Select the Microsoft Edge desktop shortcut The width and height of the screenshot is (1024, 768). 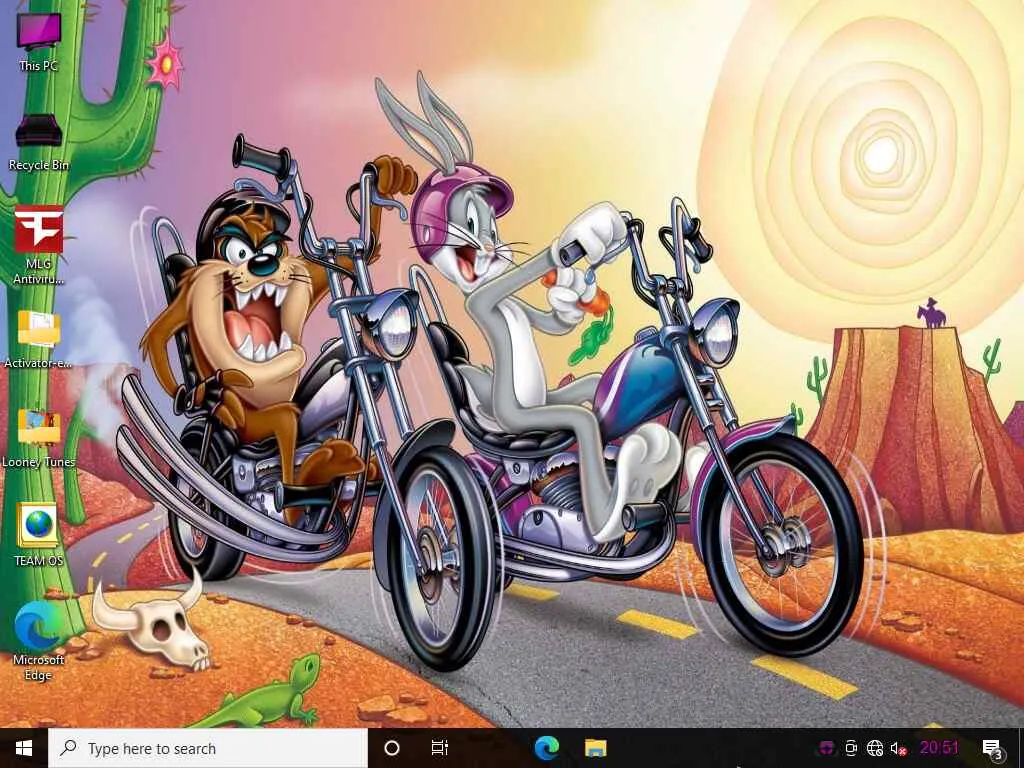pos(39,641)
